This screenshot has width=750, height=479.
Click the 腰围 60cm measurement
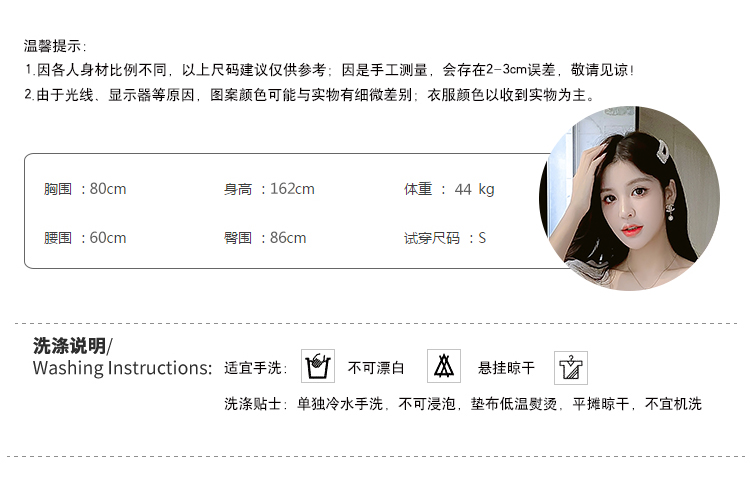(85, 238)
